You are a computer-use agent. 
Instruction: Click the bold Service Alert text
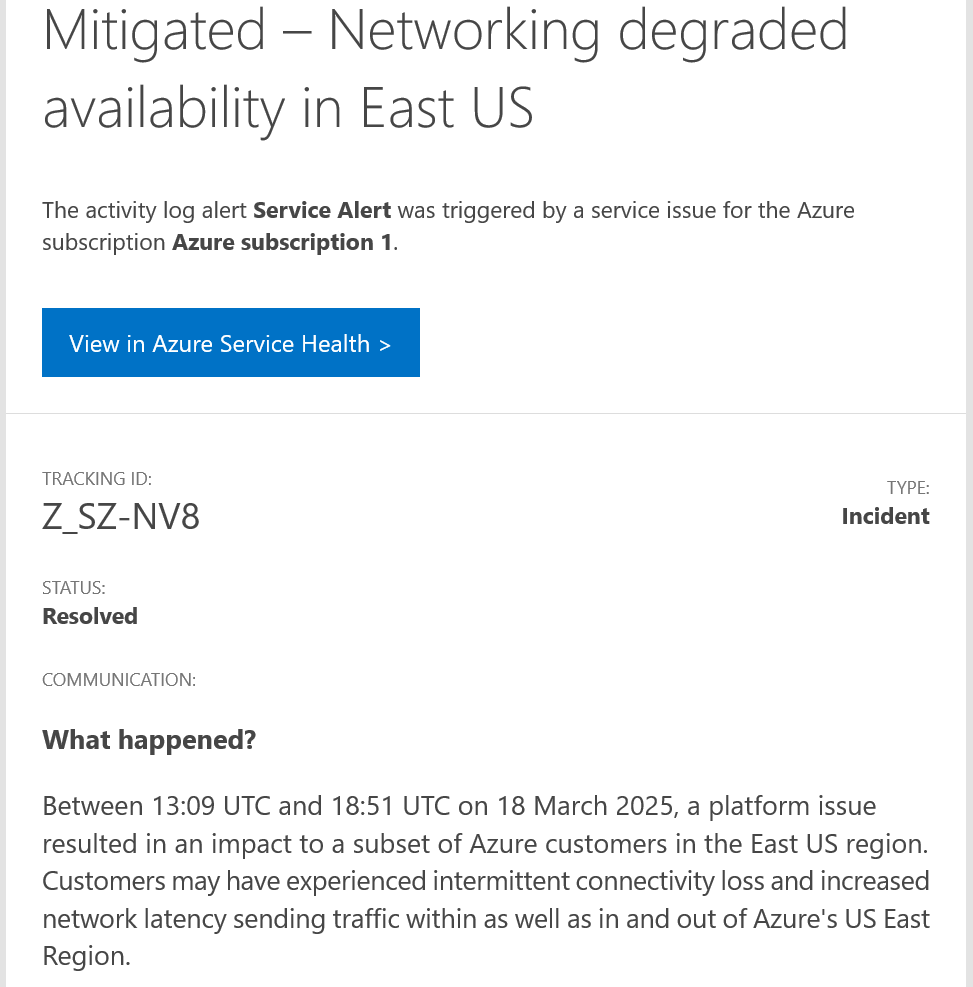click(x=322, y=210)
